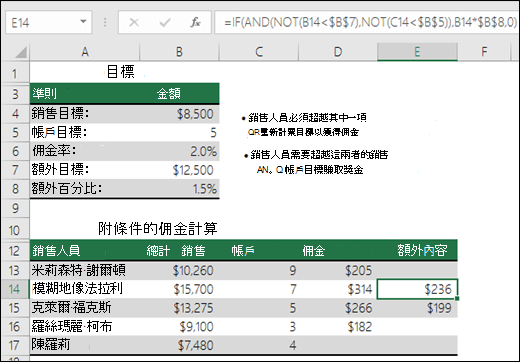Viewport: 520px width, 362px height.
Task: Click the Enter checkmark formula bar icon
Action: tap(165, 22)
